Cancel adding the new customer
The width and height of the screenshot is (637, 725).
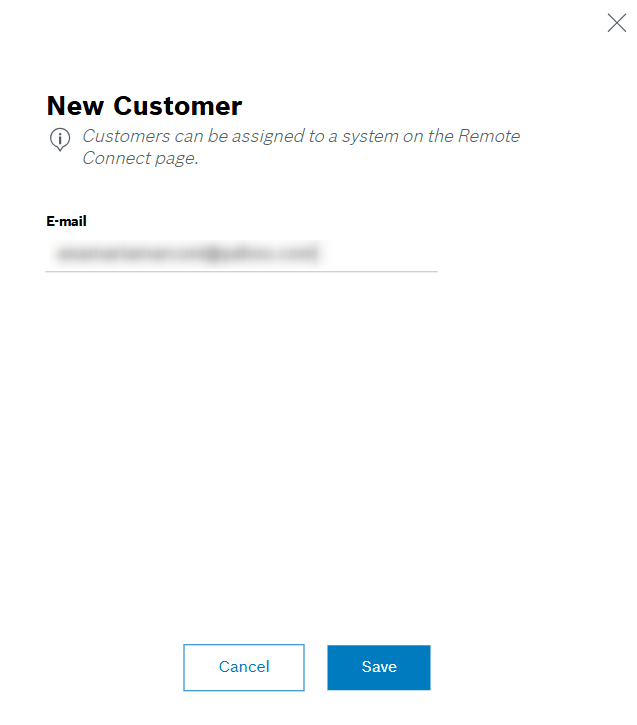[x=244, y=667]
